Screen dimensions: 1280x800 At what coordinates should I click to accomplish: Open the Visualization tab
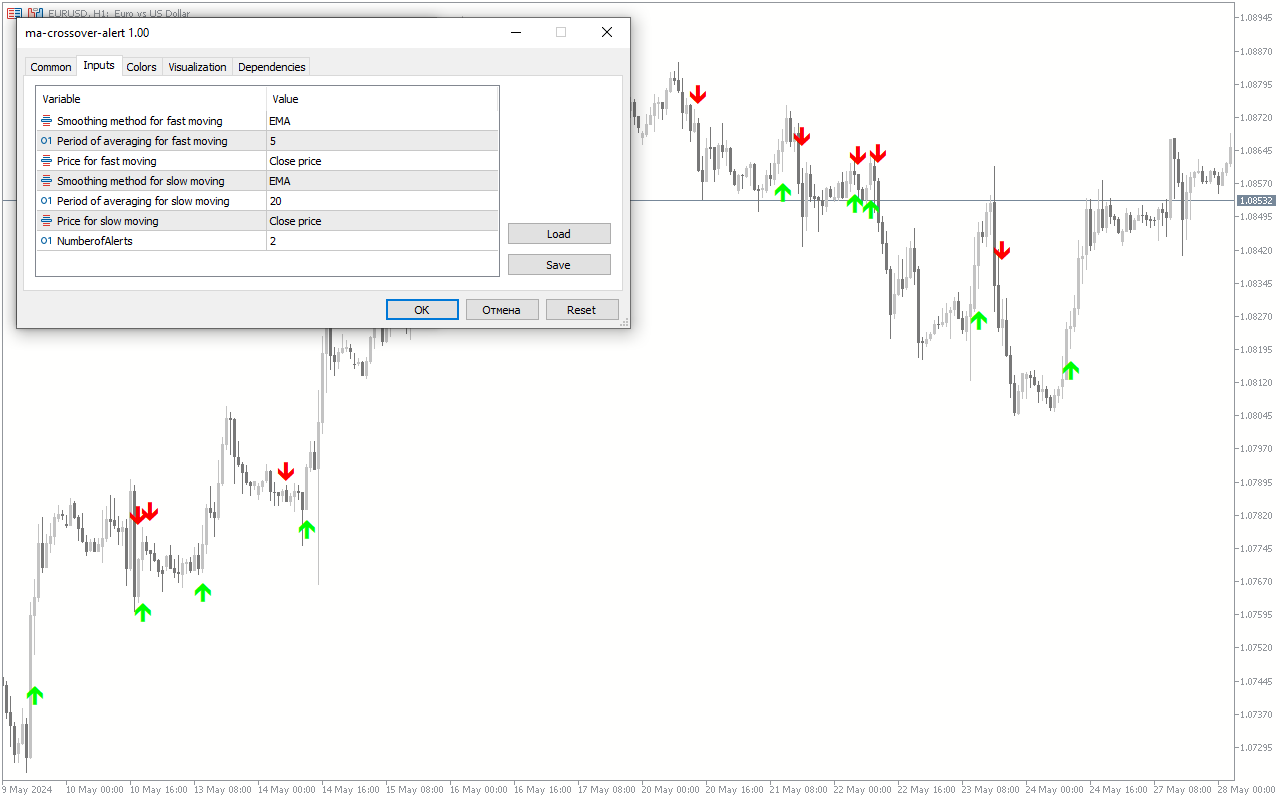coord(197,67)
